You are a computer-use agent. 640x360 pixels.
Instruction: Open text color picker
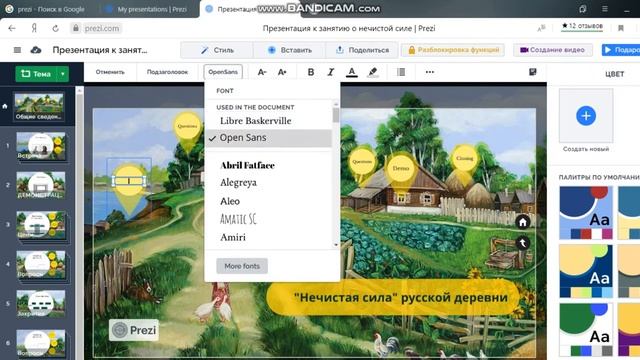pyautogui.click(x=351, y=72)
